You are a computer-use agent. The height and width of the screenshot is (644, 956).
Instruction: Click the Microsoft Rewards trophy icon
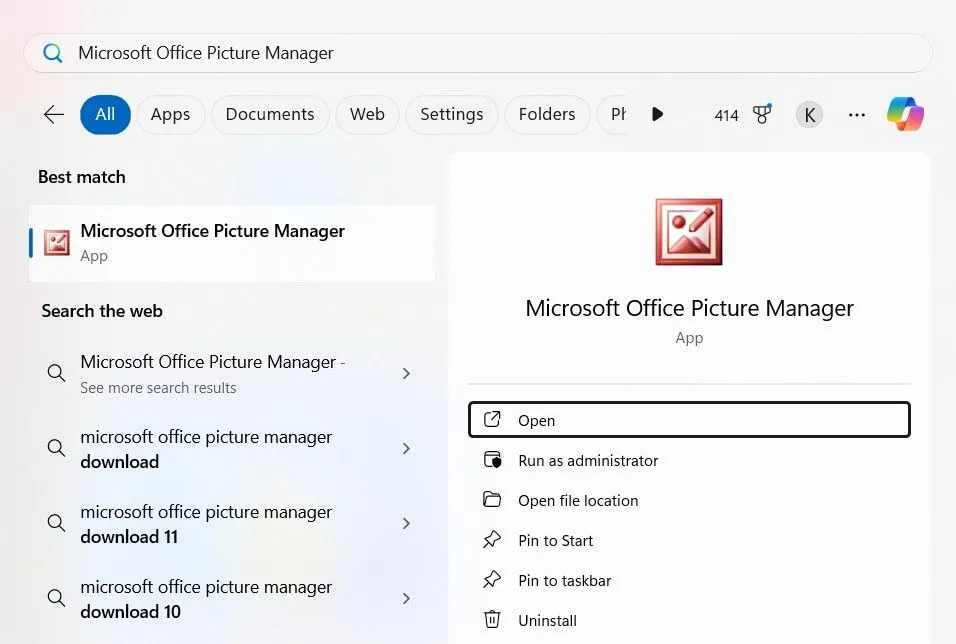coord(762,114)
